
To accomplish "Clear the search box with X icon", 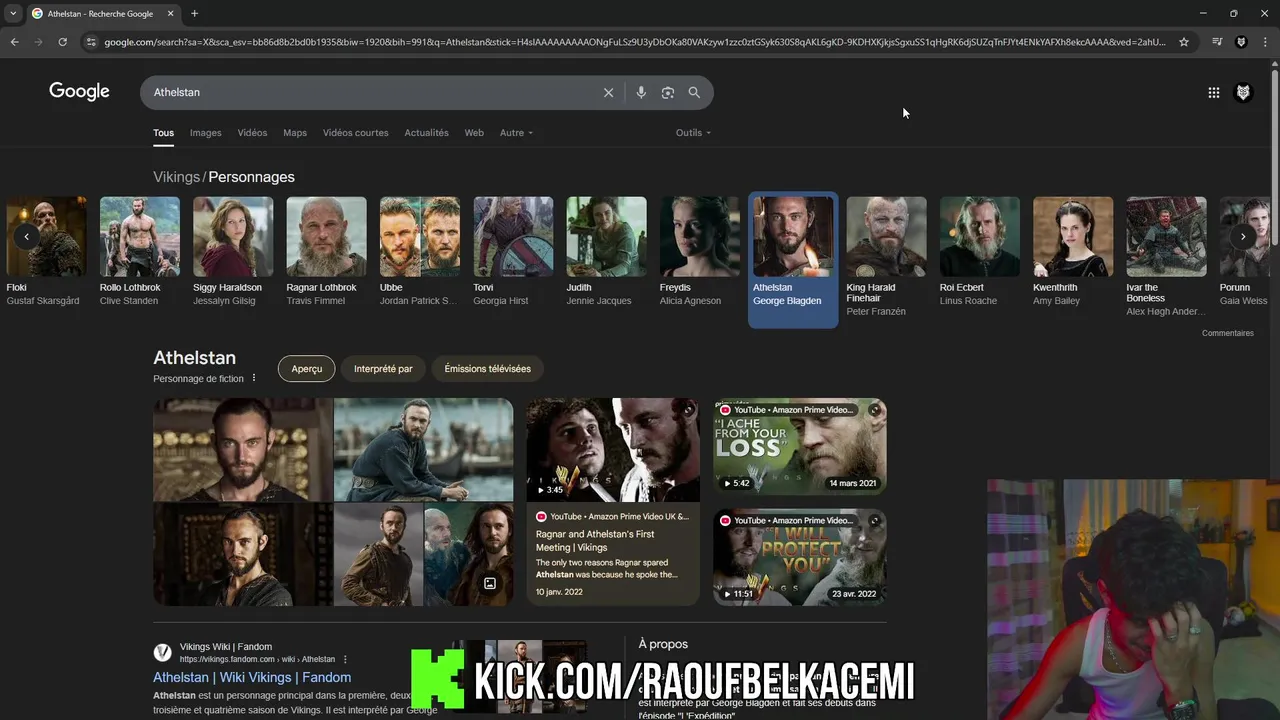I will (608, 92).
